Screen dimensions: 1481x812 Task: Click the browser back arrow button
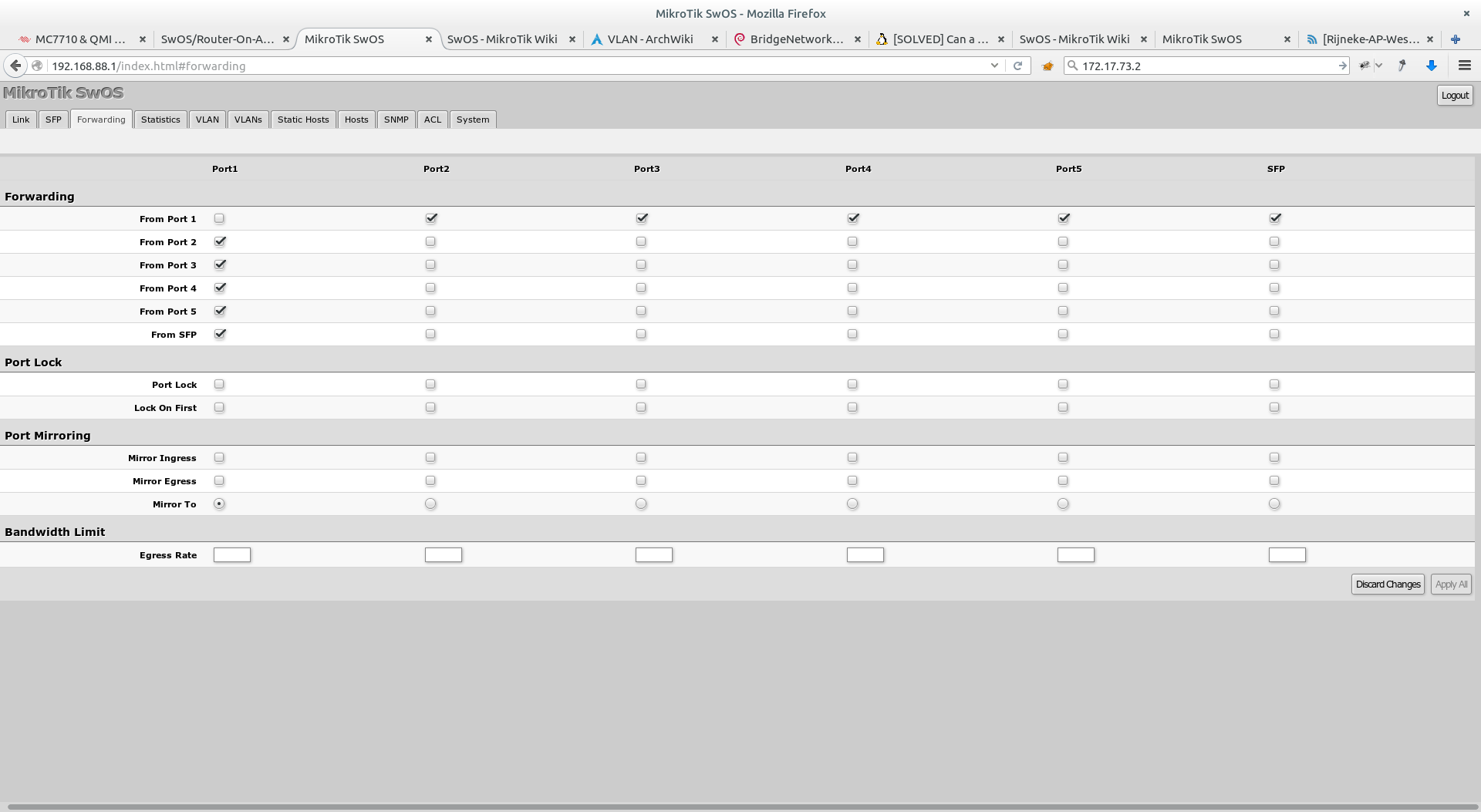15,66
